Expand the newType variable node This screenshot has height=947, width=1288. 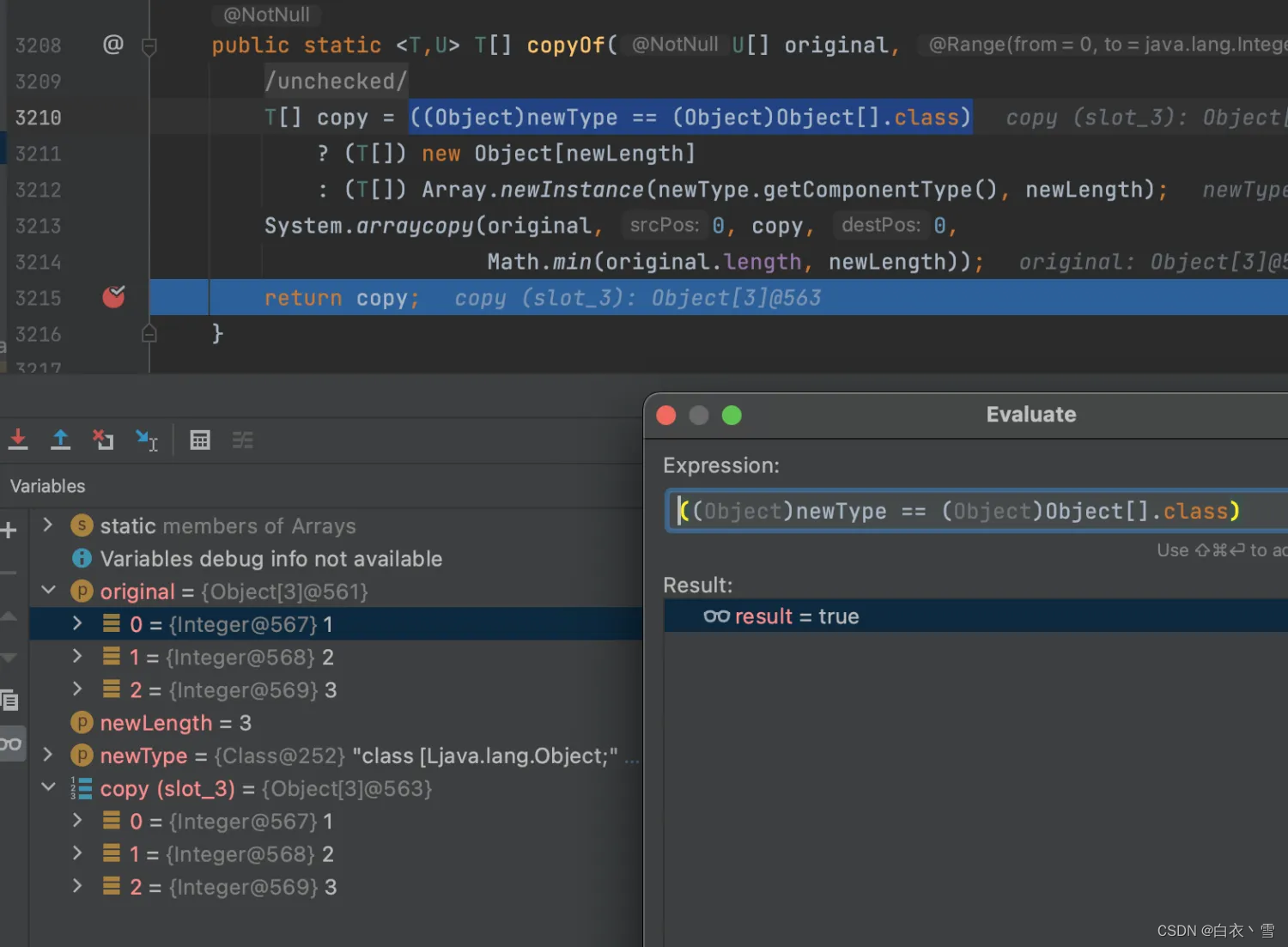[48, 755]
